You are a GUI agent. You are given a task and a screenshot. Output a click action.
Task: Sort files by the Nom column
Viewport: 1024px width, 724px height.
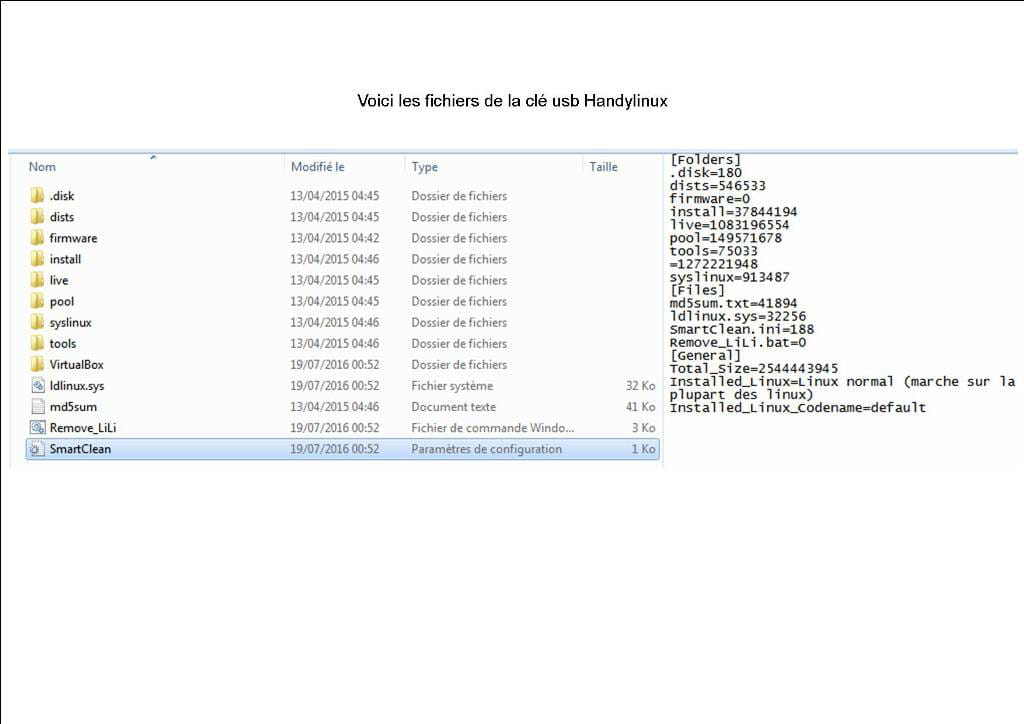pos(42,166)
